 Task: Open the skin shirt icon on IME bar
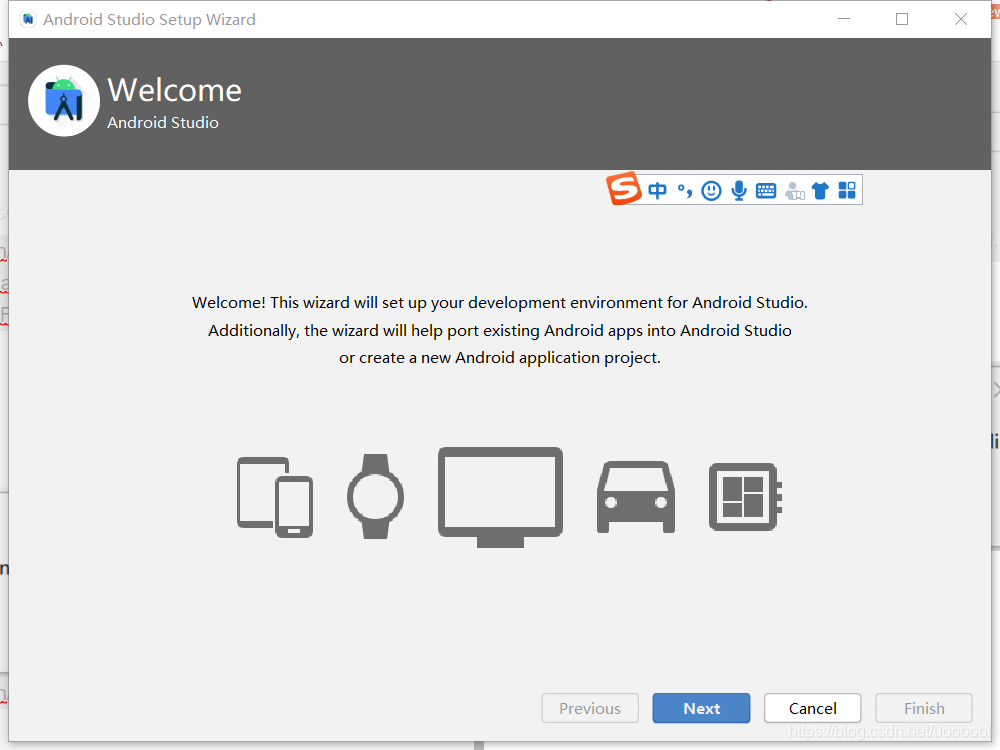[820, 191]
